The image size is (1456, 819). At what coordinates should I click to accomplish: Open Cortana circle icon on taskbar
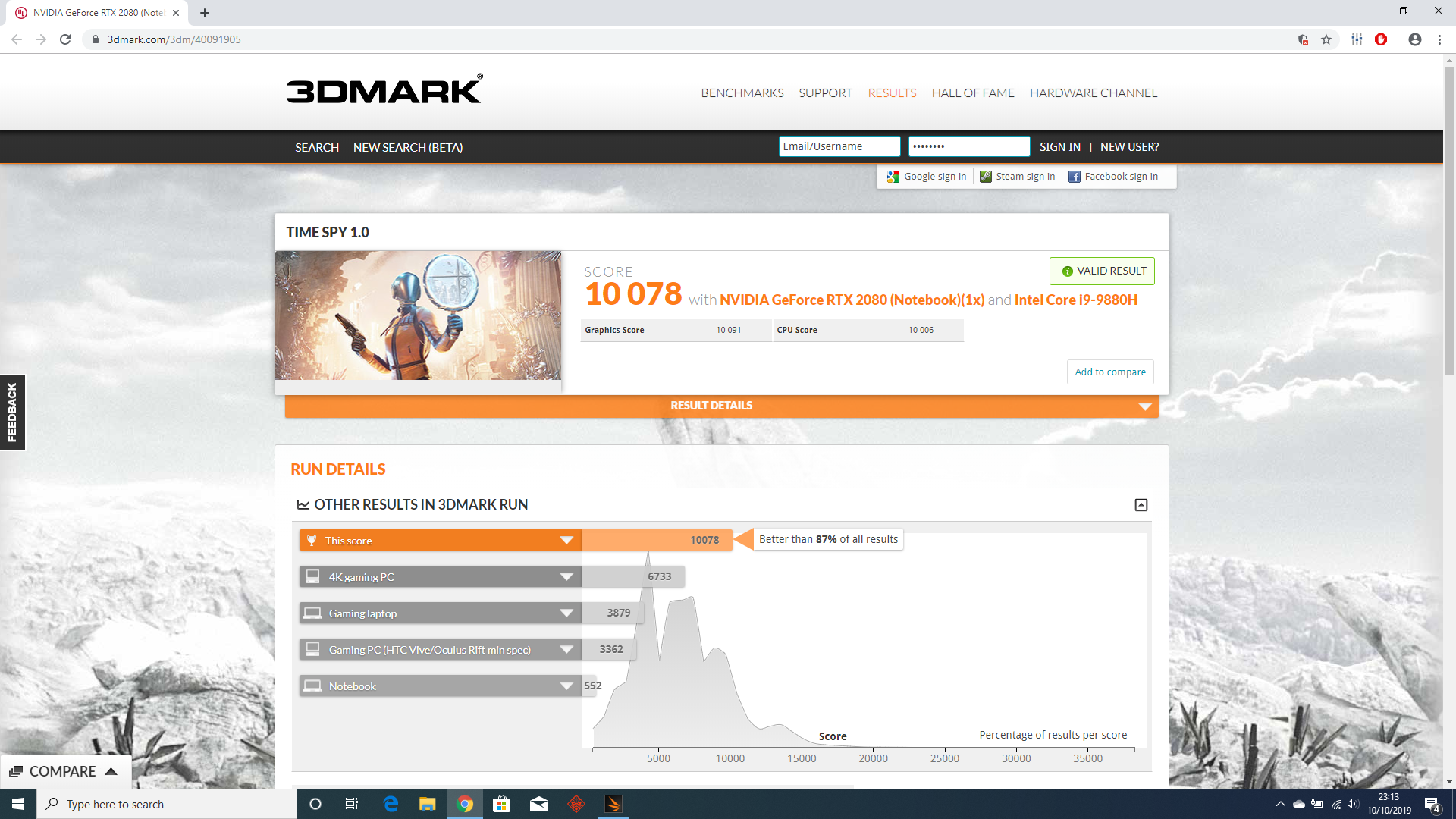coord(315,804)
